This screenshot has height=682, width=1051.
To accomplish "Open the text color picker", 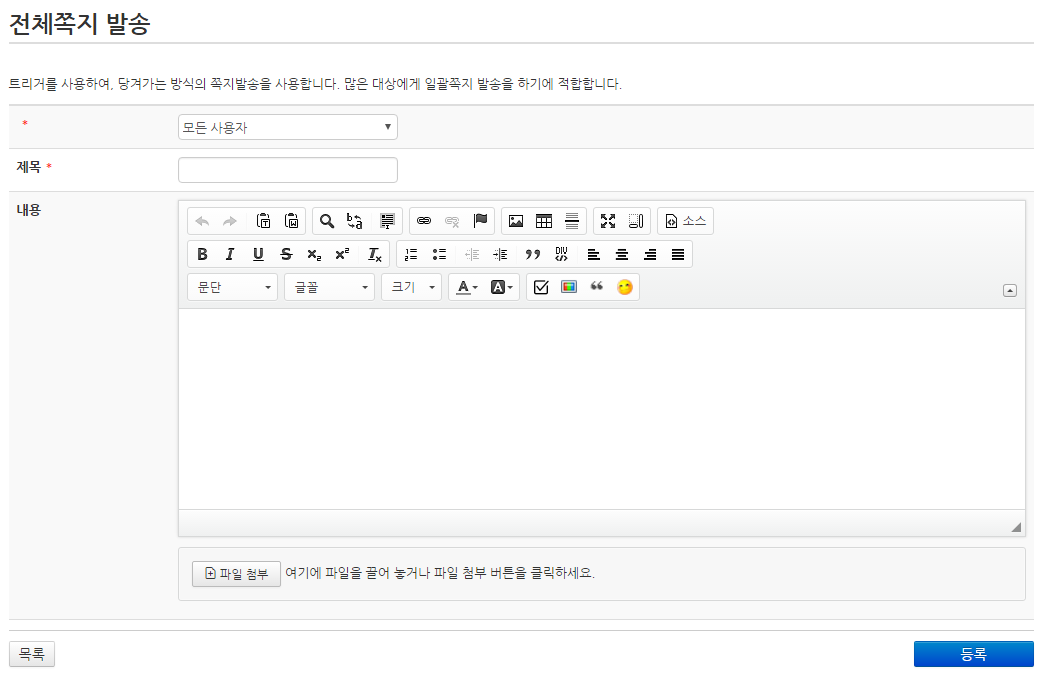I will [466, 287].
